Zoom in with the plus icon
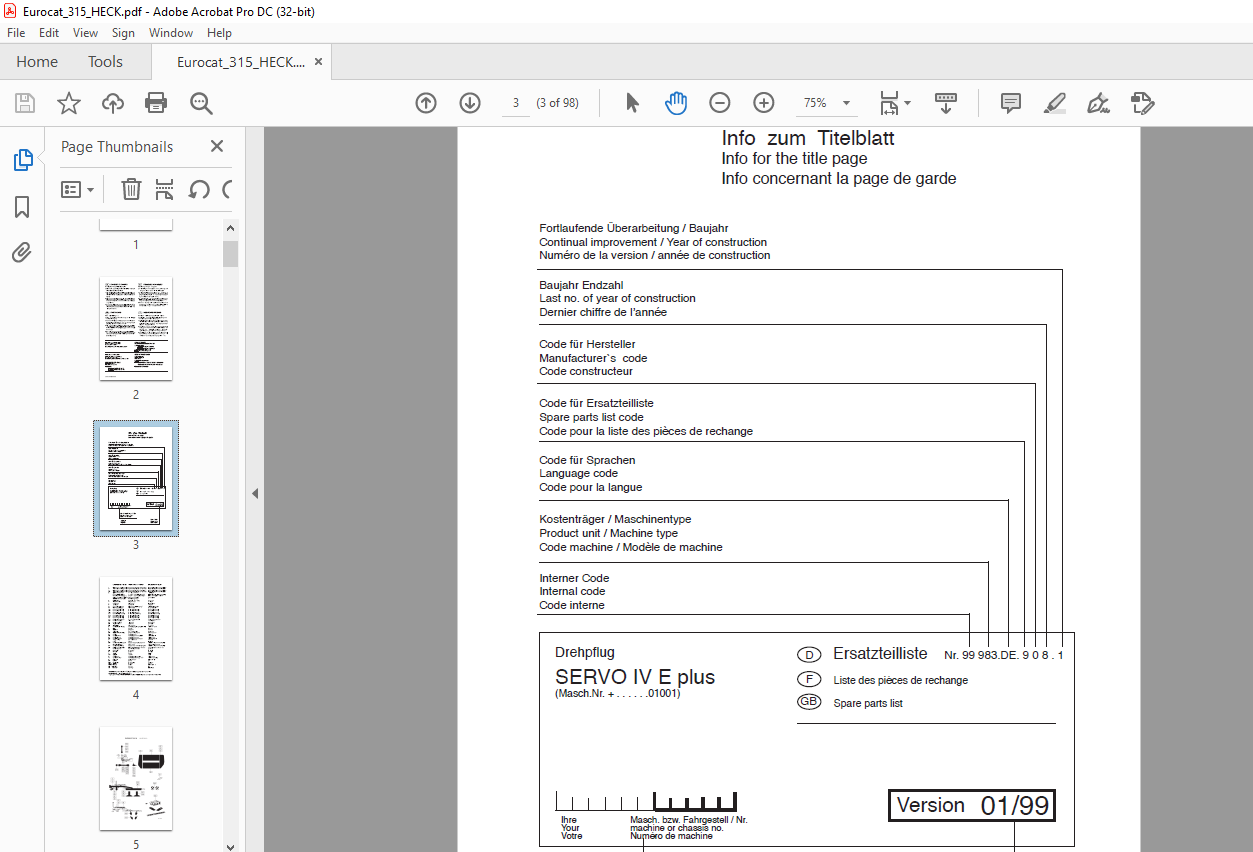 click(764, 103)
